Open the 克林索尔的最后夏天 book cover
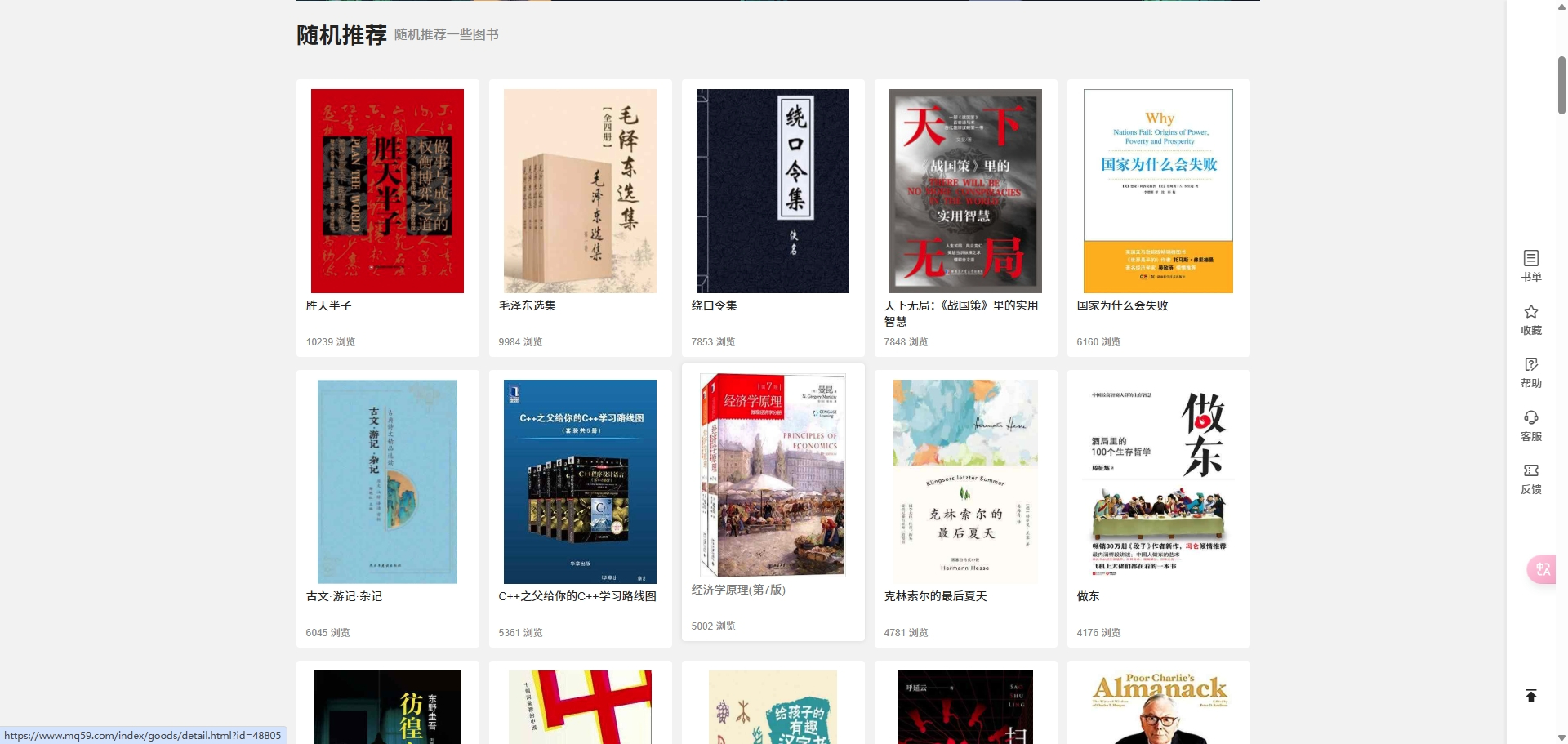This screenshot has height=744, width=1568. click(x=965, y=482)
